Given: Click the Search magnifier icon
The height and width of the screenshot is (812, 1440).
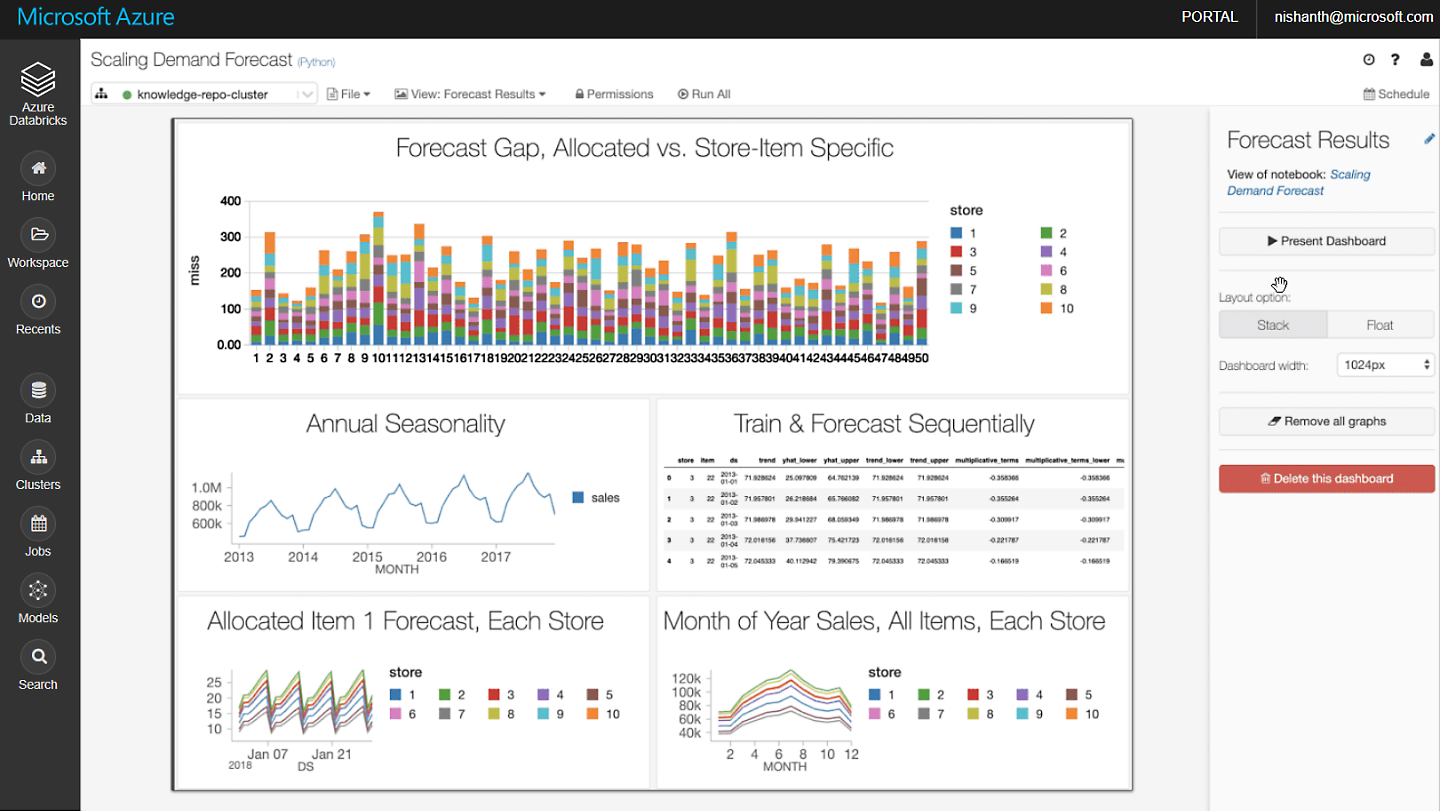Looking at the screenshot, I should tap(38, 657).
